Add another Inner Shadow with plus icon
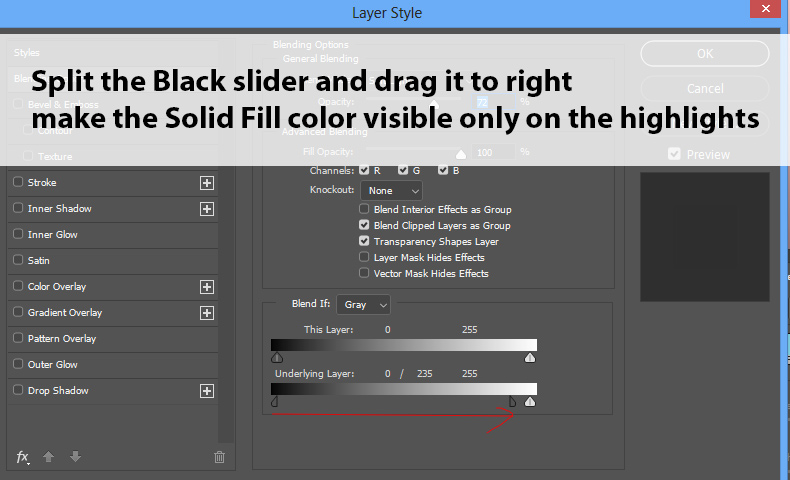The height and width of the screenshot is (480, 790). click(207, 209)
